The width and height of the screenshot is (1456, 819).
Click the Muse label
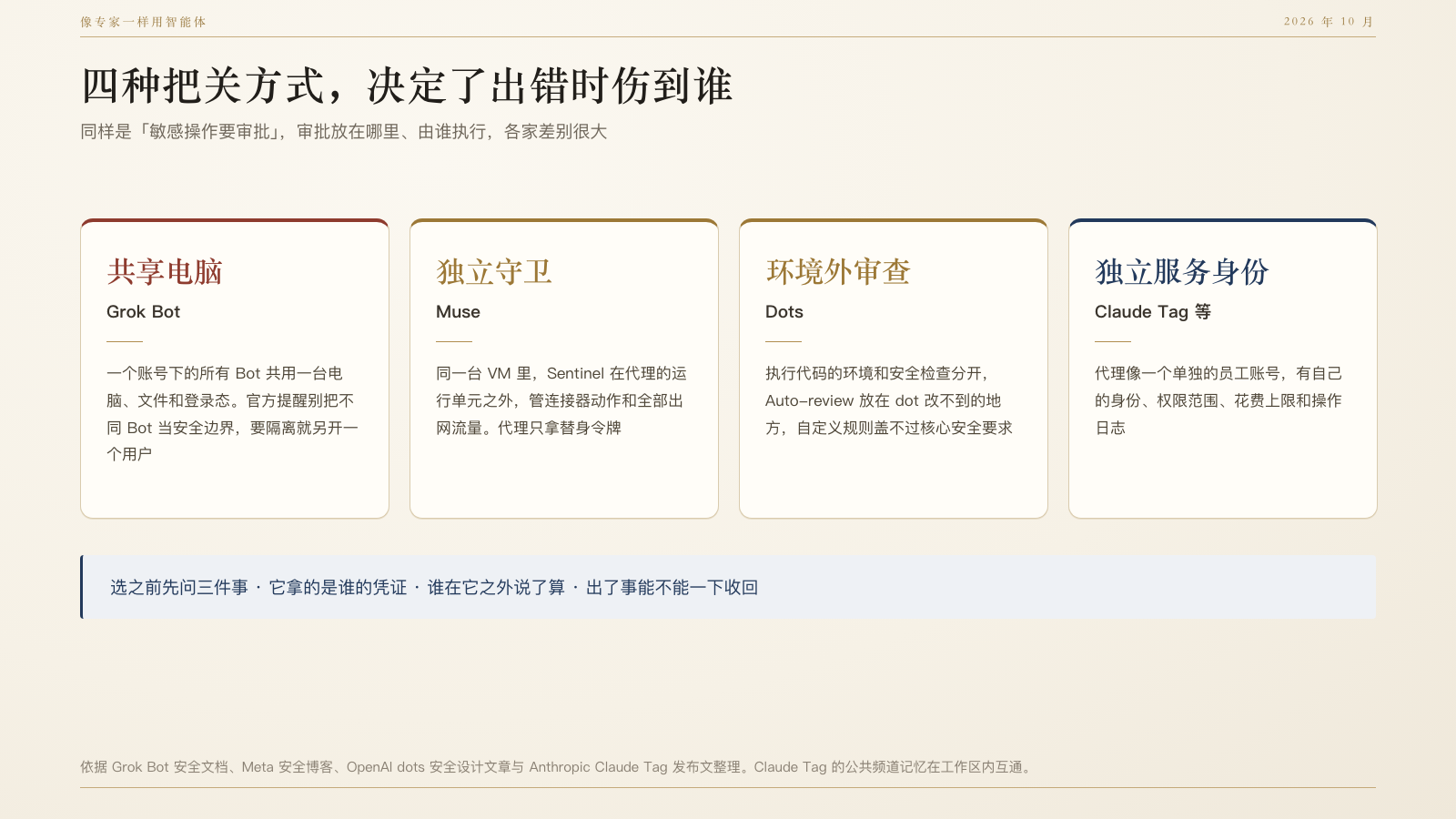tap(458, 312)
